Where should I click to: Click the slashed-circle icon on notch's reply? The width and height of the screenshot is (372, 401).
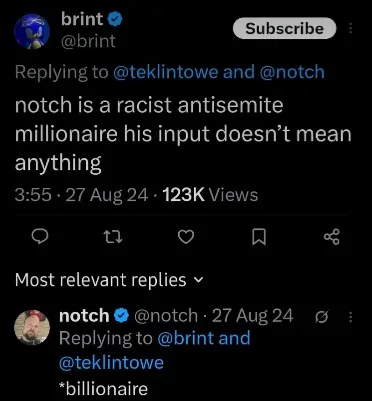pyautogui.click(x=319, y=317)
